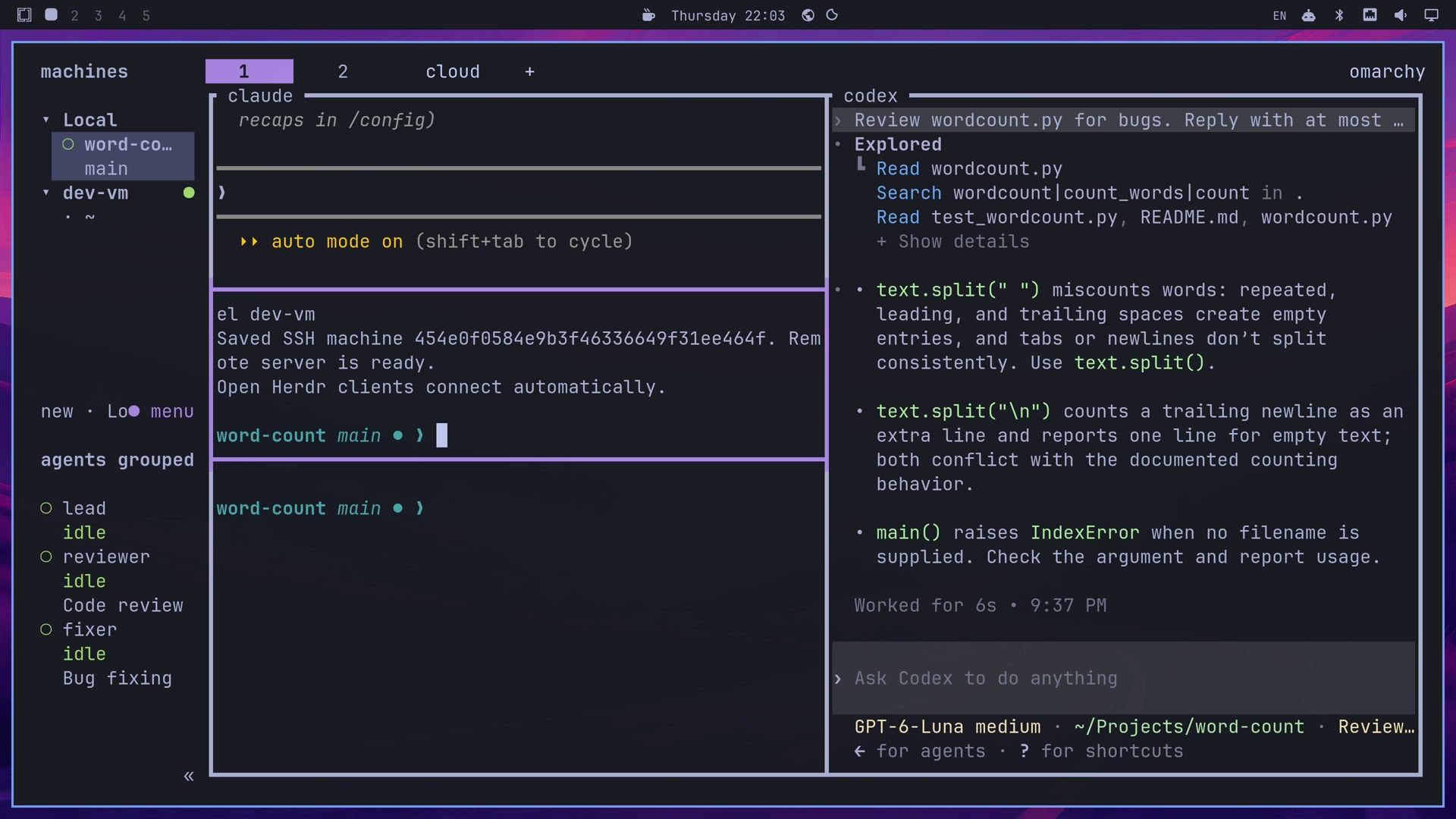Image resolution: width=1456 pixels, height=819 pixels.
Task: Select the ~ entry under dev-vm
Action: [x=89, y=217]
